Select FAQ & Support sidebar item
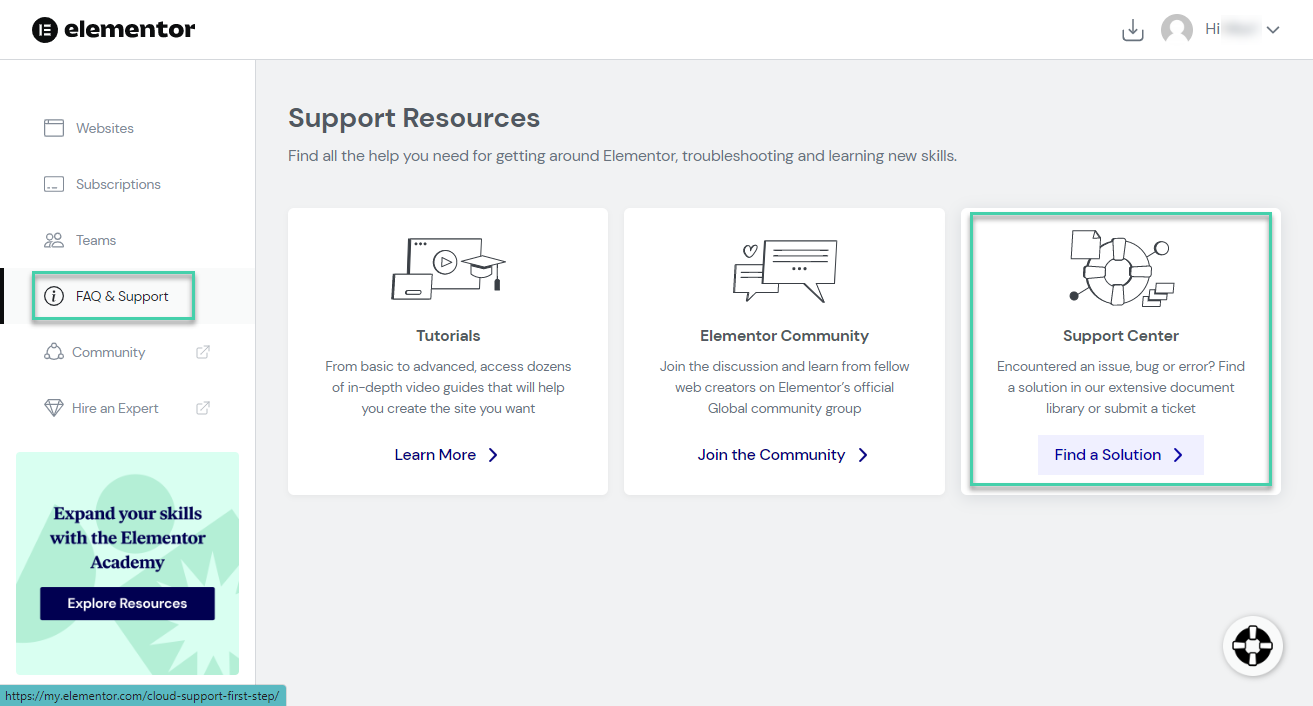Viewport: 1313px width, 706px height. pos(121,296)
